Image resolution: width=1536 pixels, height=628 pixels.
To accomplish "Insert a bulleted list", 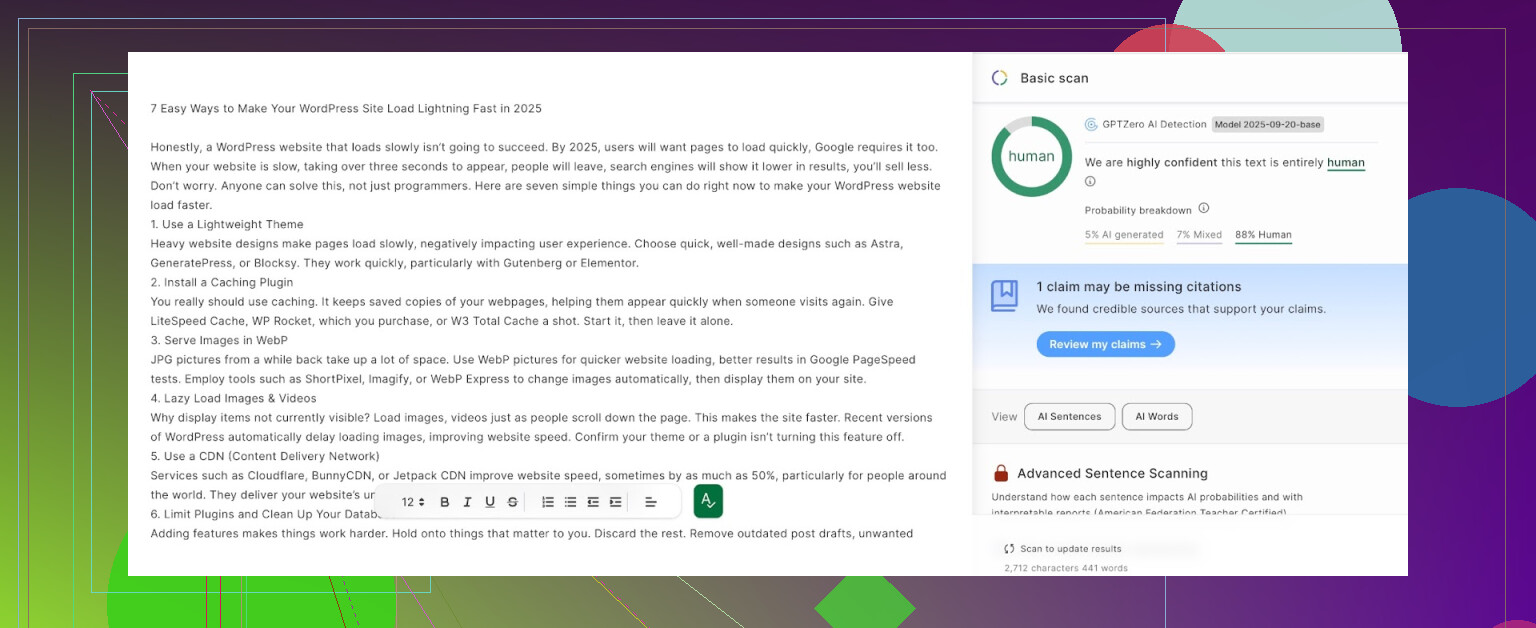I will click(x=570, y=502).
